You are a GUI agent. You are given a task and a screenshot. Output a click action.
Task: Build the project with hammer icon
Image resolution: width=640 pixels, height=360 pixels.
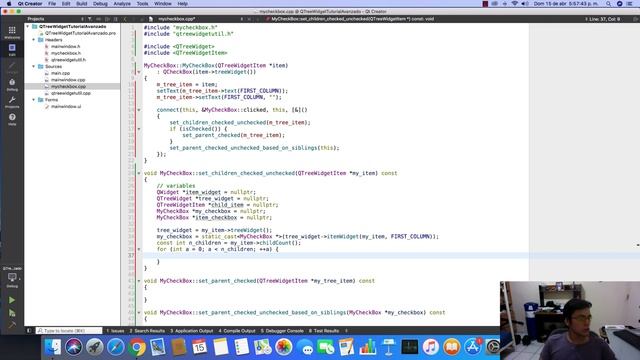point(12,325)
